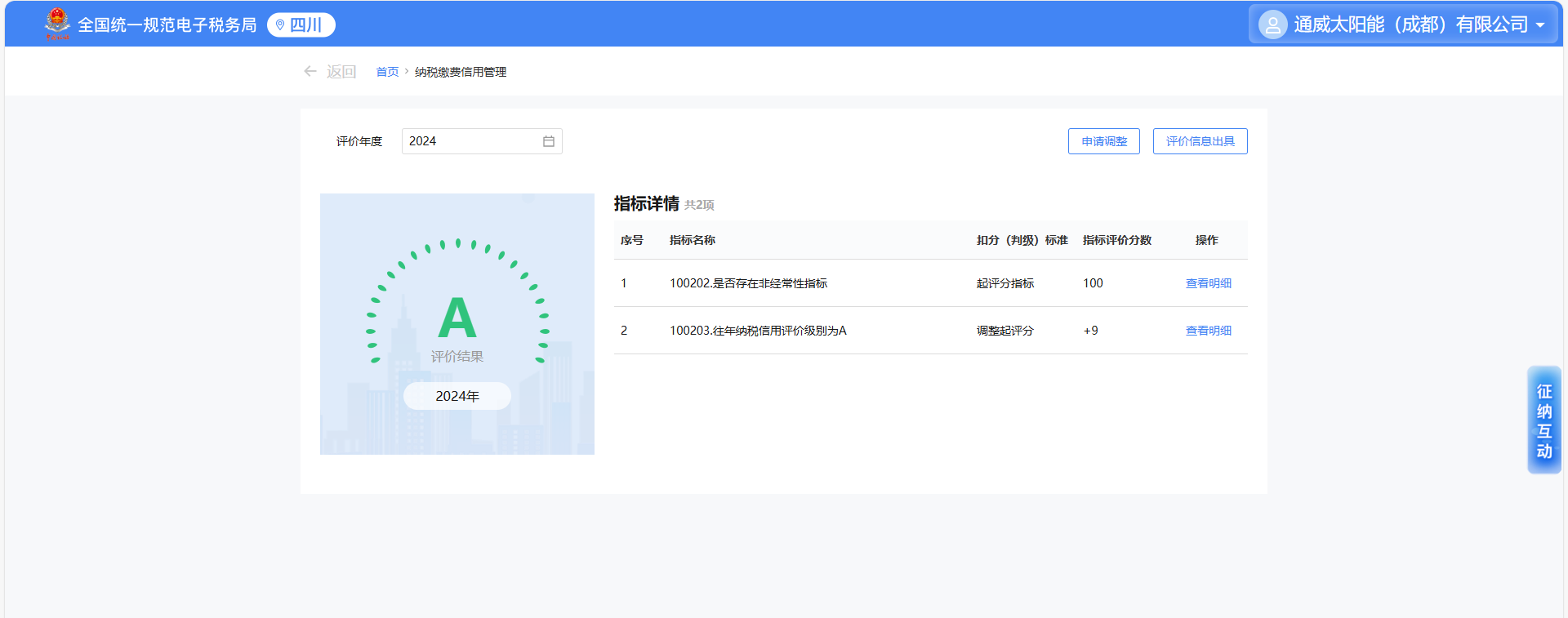
Task: Click the 通威太阳能 company name
Action: (1410, 24)
